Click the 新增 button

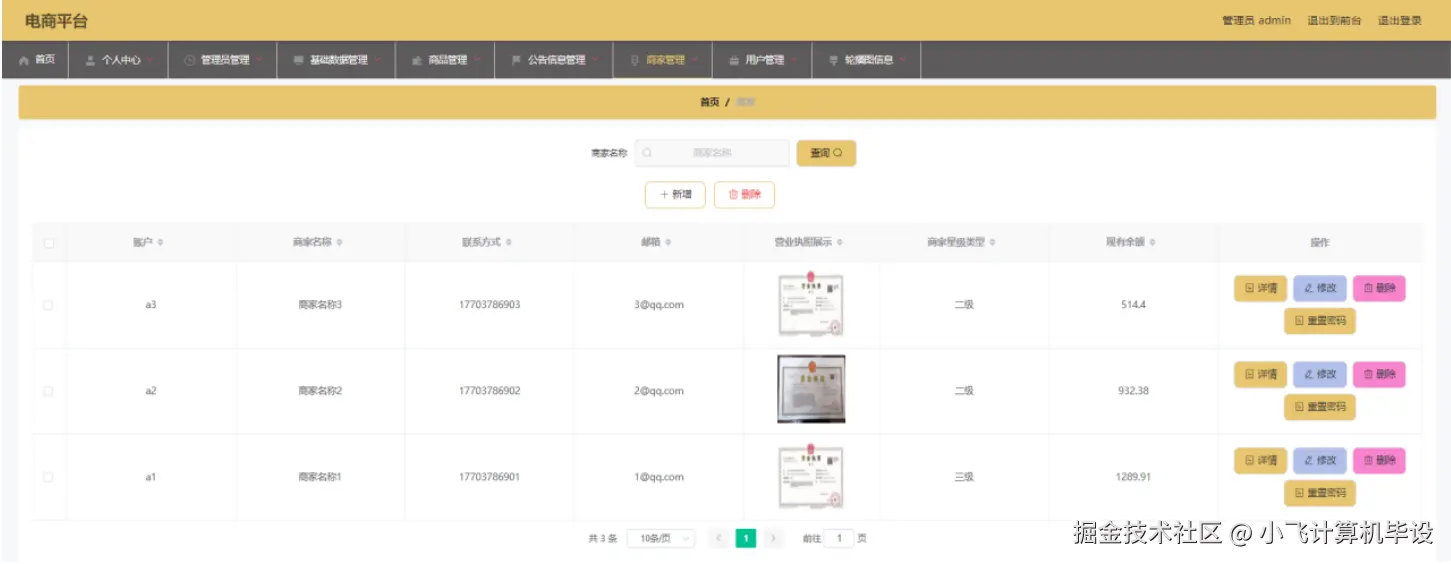tap(675, 195)
